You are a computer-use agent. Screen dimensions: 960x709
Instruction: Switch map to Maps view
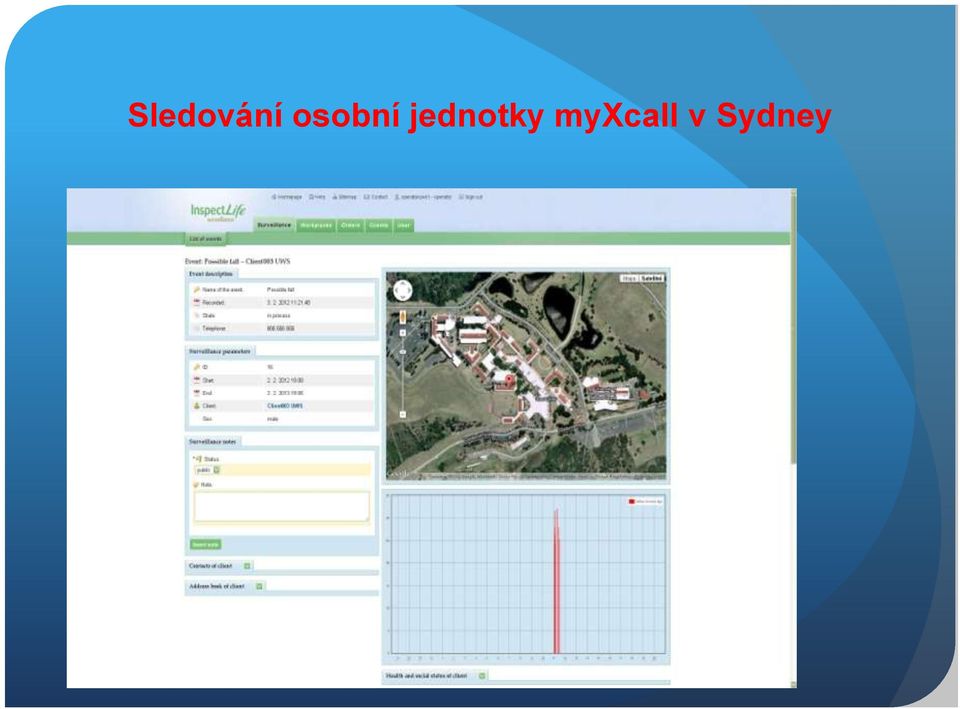629,279
